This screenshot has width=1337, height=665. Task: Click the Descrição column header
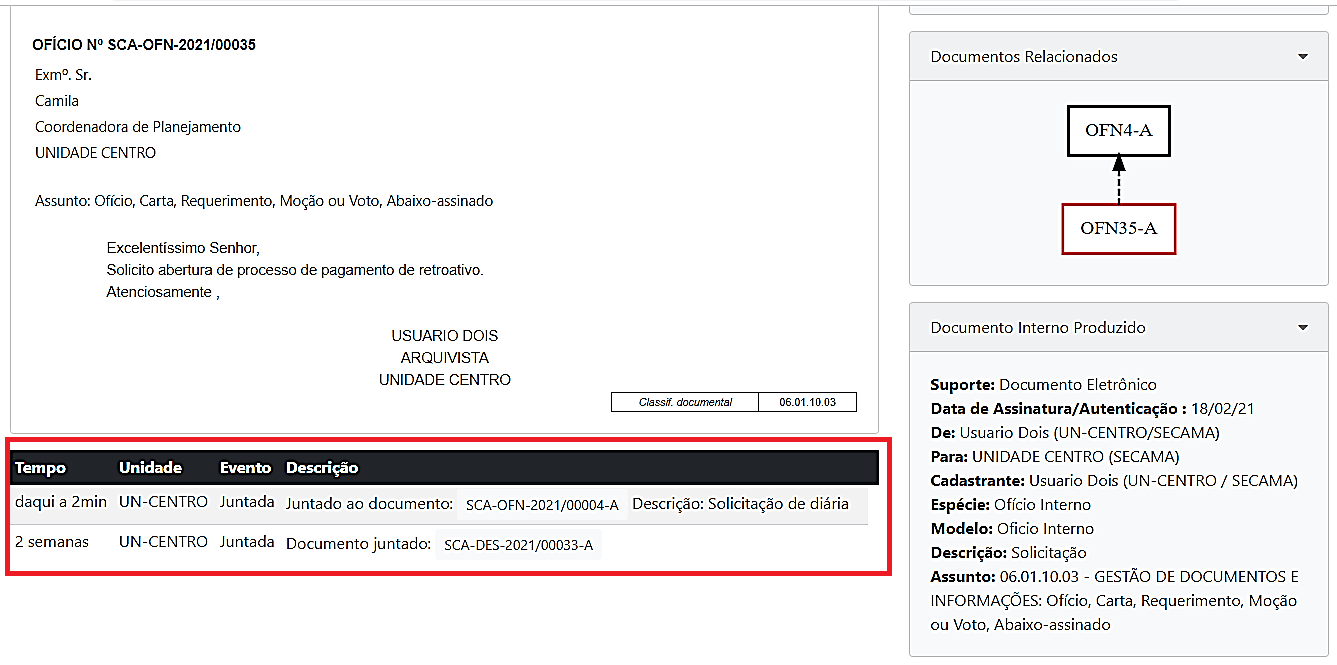(322, 468)
